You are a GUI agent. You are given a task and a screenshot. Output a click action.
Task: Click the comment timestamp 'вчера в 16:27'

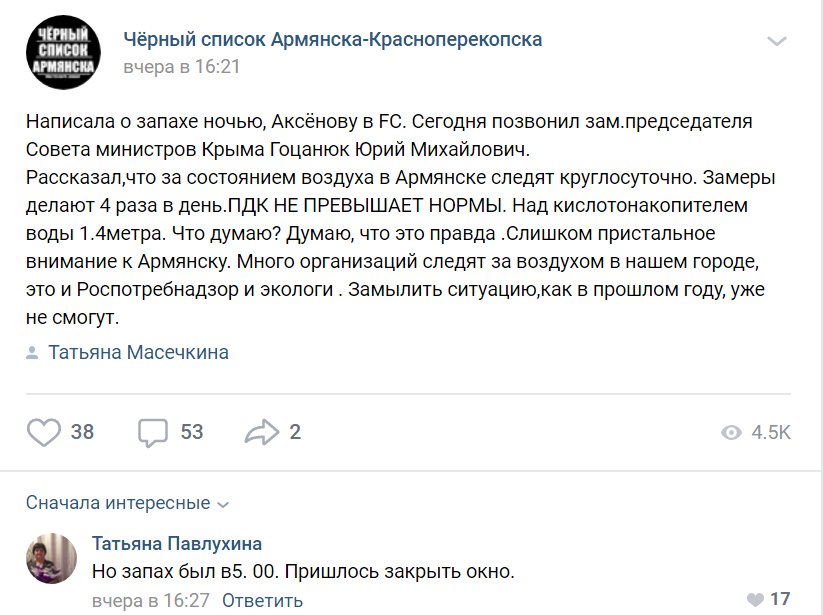pos(149,601)
